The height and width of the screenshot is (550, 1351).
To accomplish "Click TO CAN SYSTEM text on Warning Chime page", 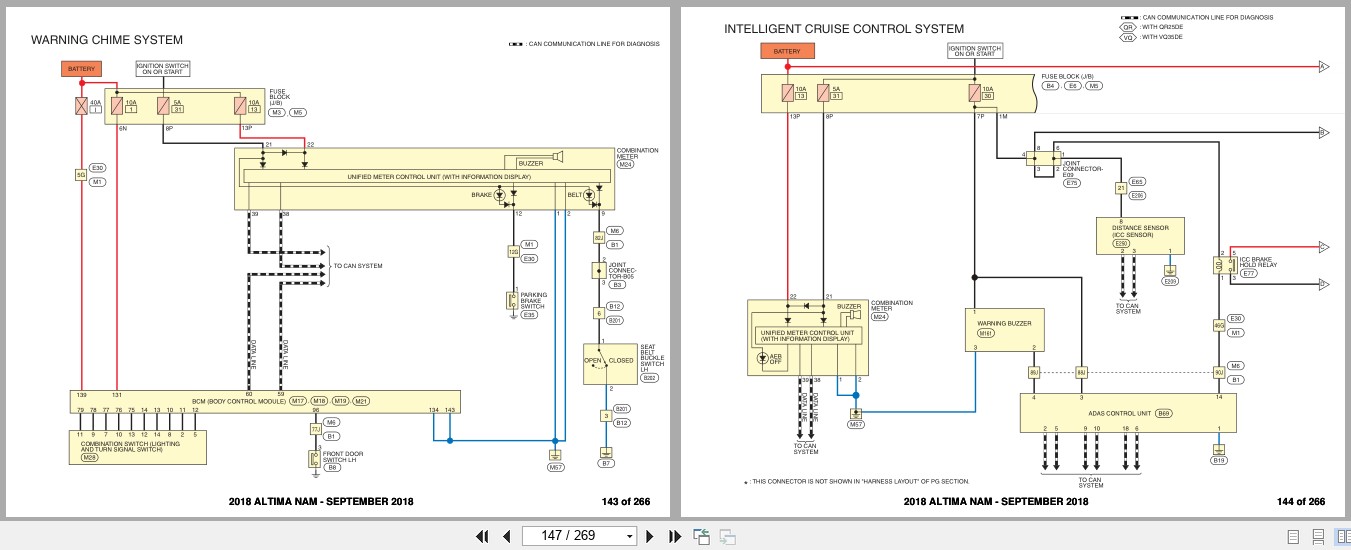I will [358, 266].
